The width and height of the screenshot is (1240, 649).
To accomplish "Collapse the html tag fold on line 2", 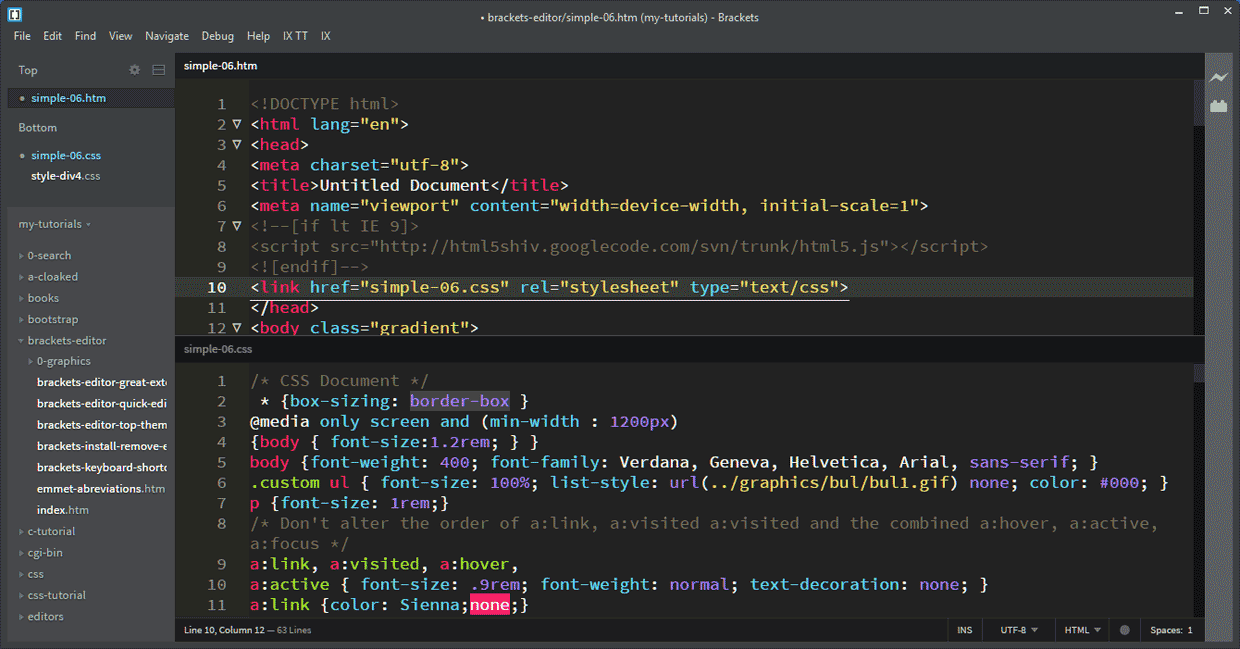I will tap(237, 125).
